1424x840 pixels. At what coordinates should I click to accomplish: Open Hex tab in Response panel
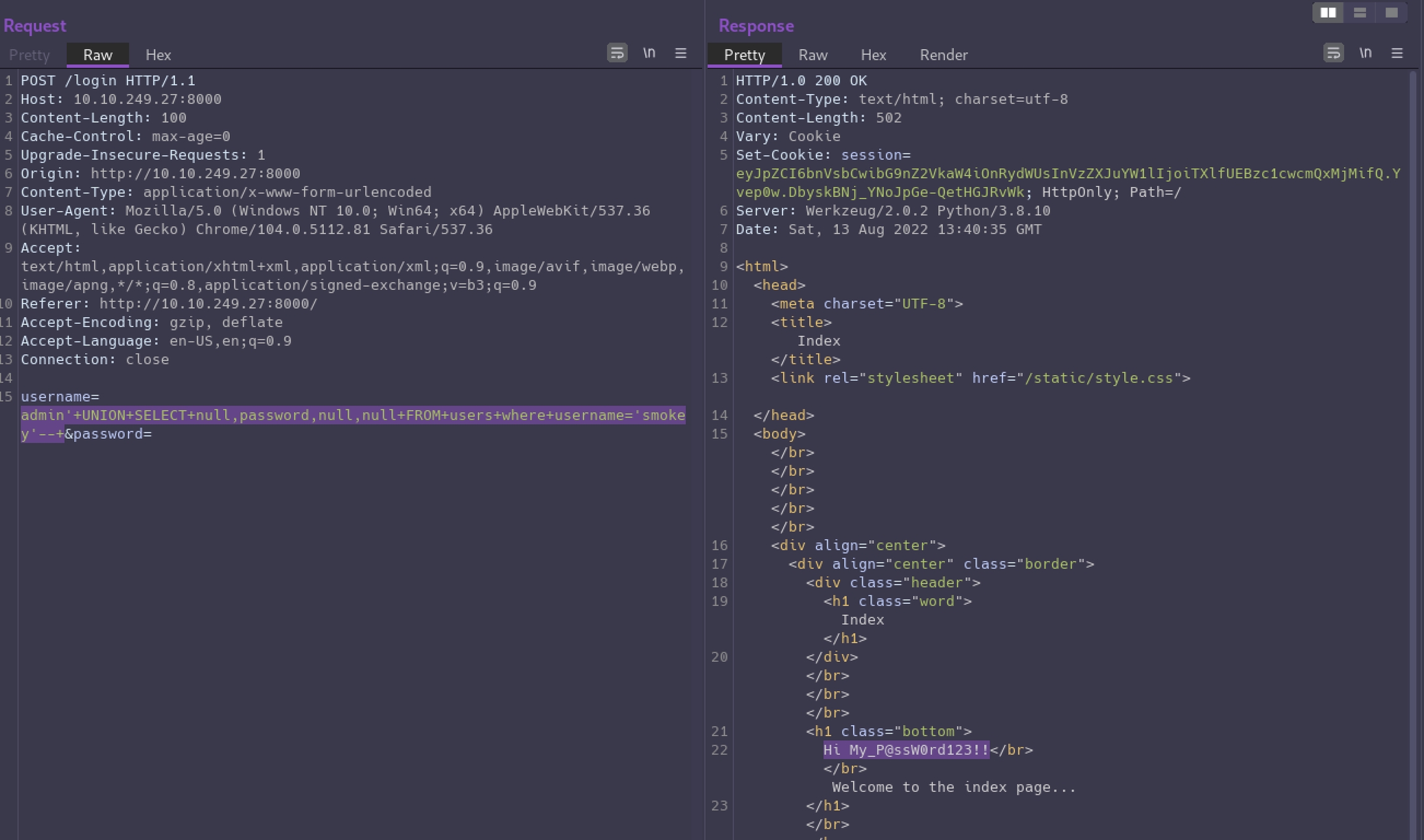click(x=873, y=55)
